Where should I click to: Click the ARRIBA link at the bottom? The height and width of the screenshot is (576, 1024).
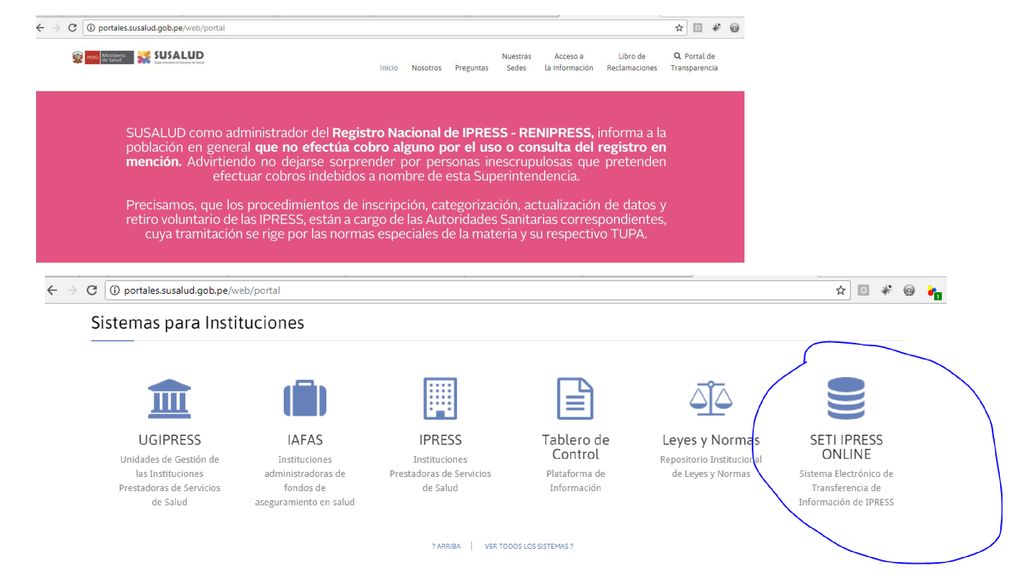(446, 547)
